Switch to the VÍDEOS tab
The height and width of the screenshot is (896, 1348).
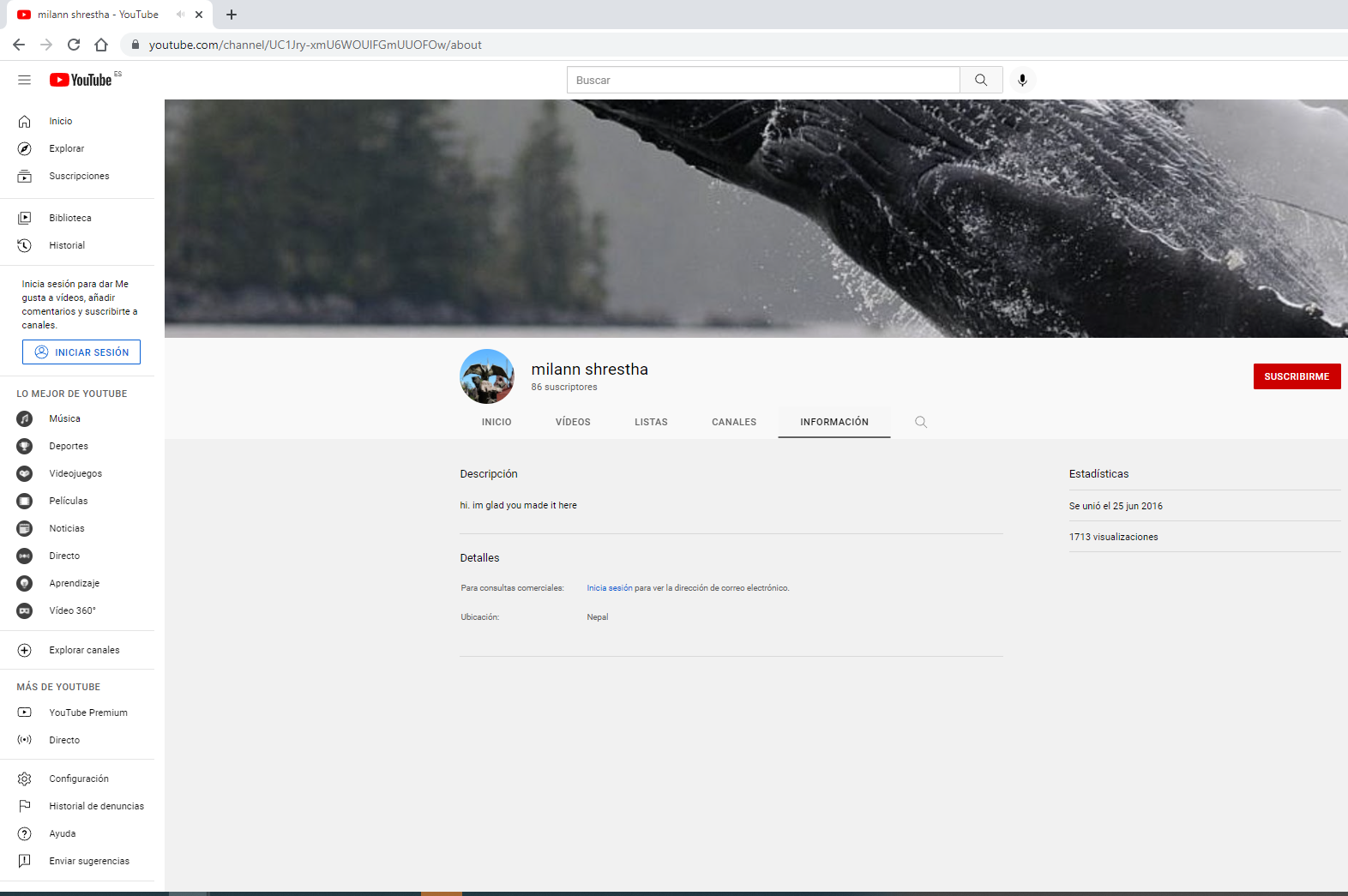click(x=573, y=422)
